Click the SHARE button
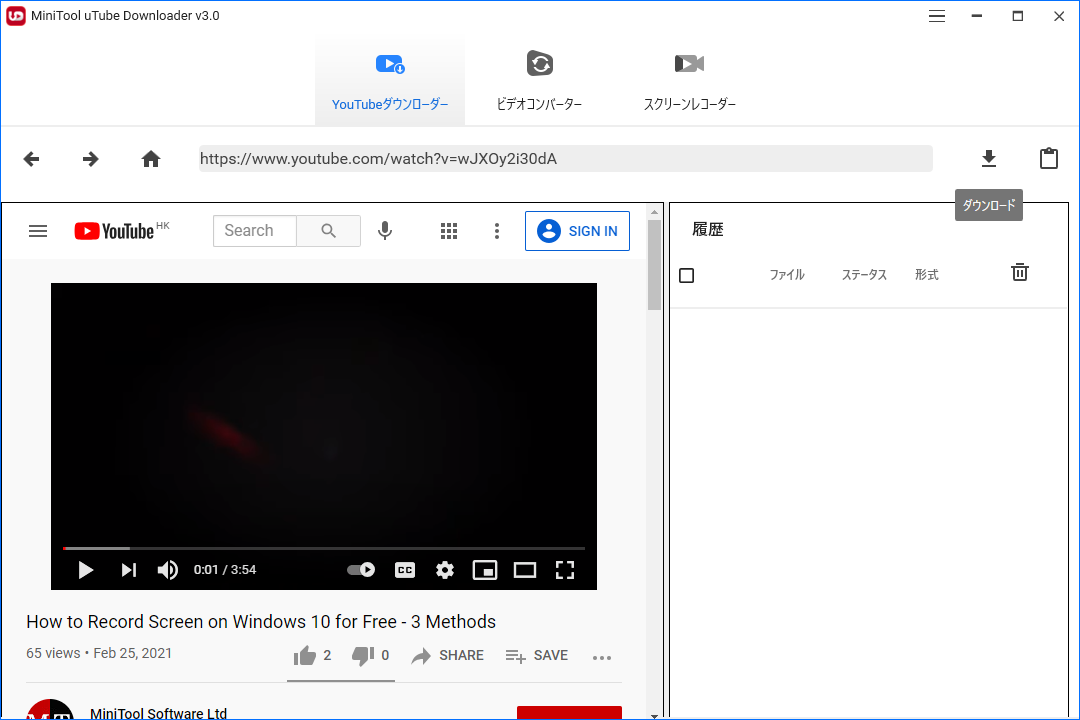 click(448, 655)
